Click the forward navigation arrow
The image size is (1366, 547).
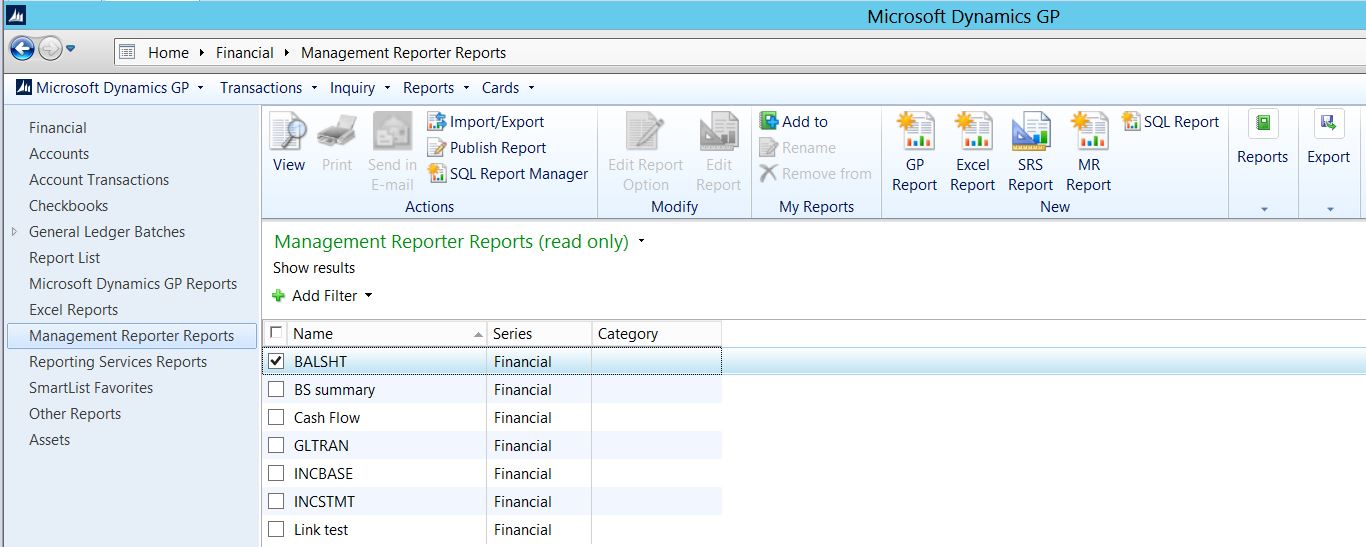coord(50,48)
